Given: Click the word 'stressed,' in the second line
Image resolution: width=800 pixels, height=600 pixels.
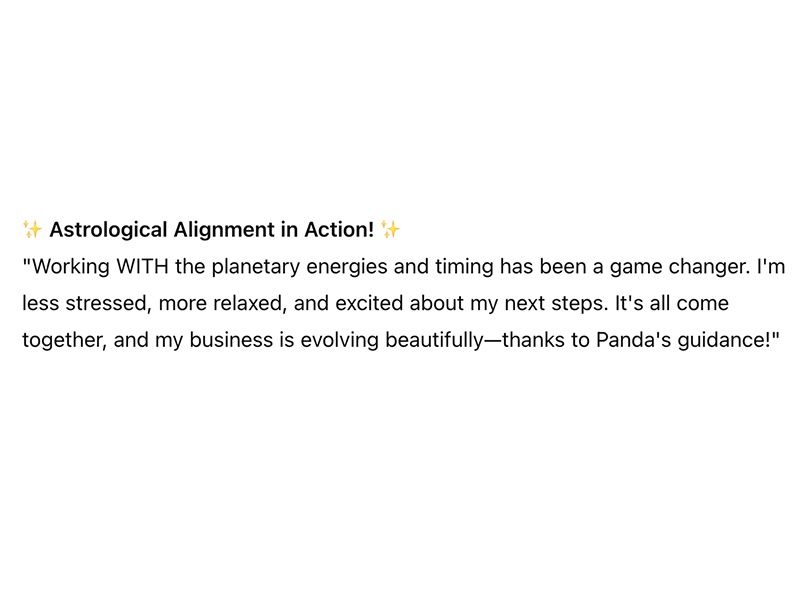Looking at the screenshot, I should (109, 304).
